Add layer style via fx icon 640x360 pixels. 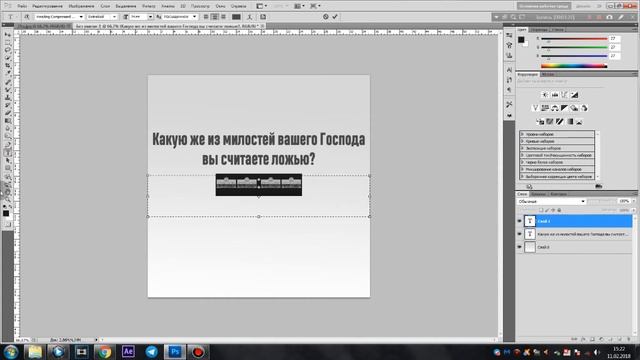[x=583, y=339]
